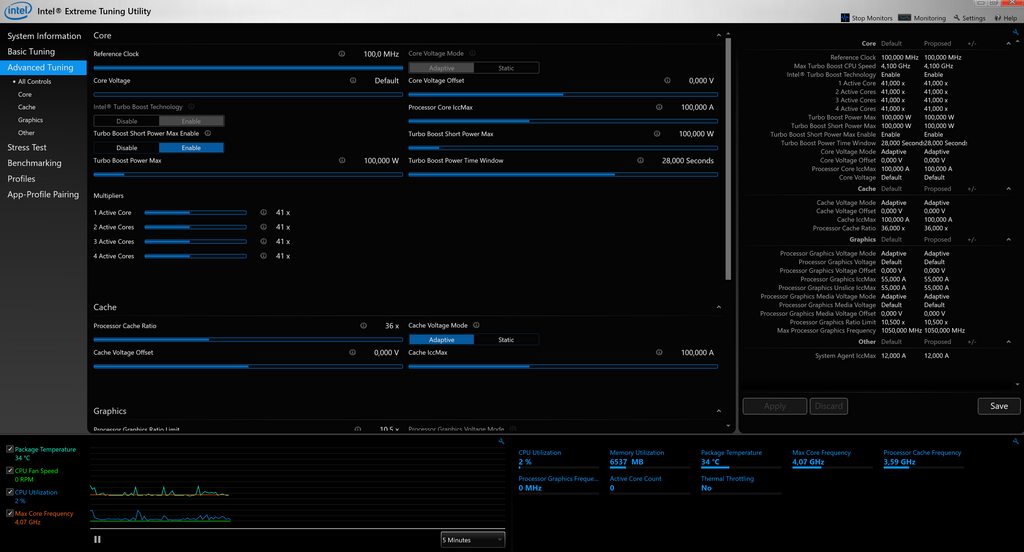Set Turbo Boost Short Power Max to Enable
The height and width of the screenshot is (552, 1024).
click(x=191, y=148)
